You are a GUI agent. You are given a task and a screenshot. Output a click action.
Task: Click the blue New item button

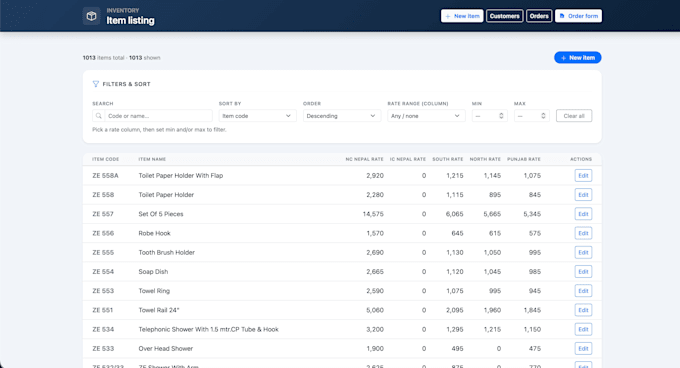pos(578,58)
